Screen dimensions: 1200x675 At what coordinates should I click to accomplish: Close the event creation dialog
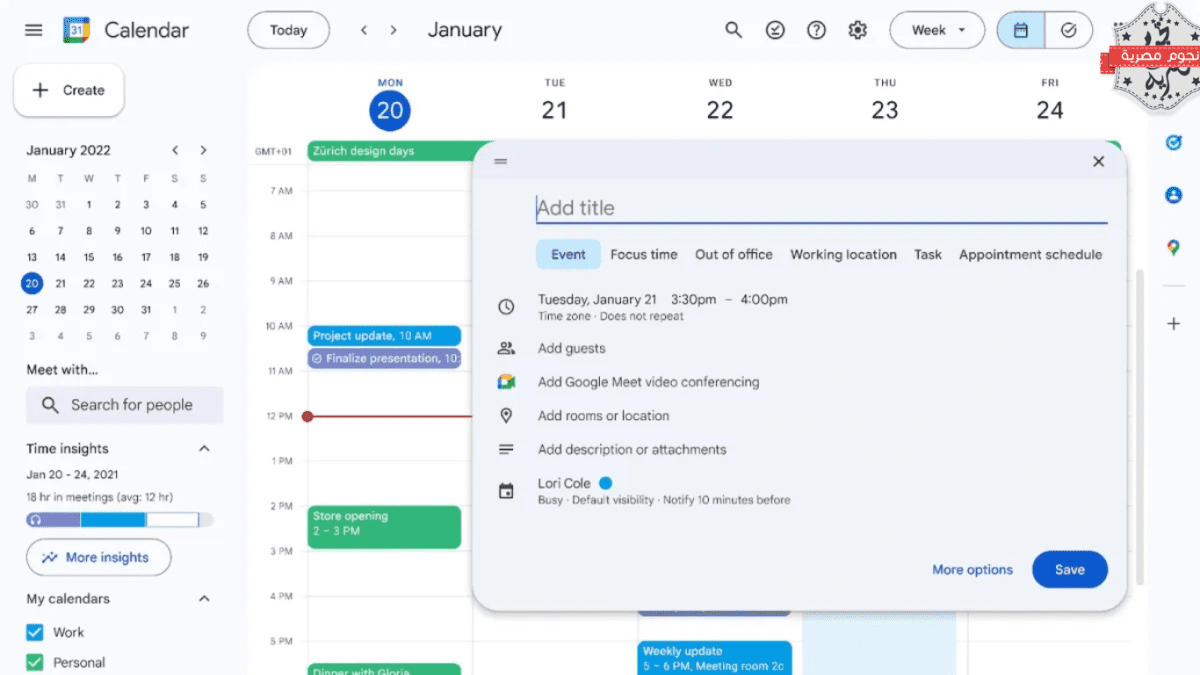(x=1098, y=161)
